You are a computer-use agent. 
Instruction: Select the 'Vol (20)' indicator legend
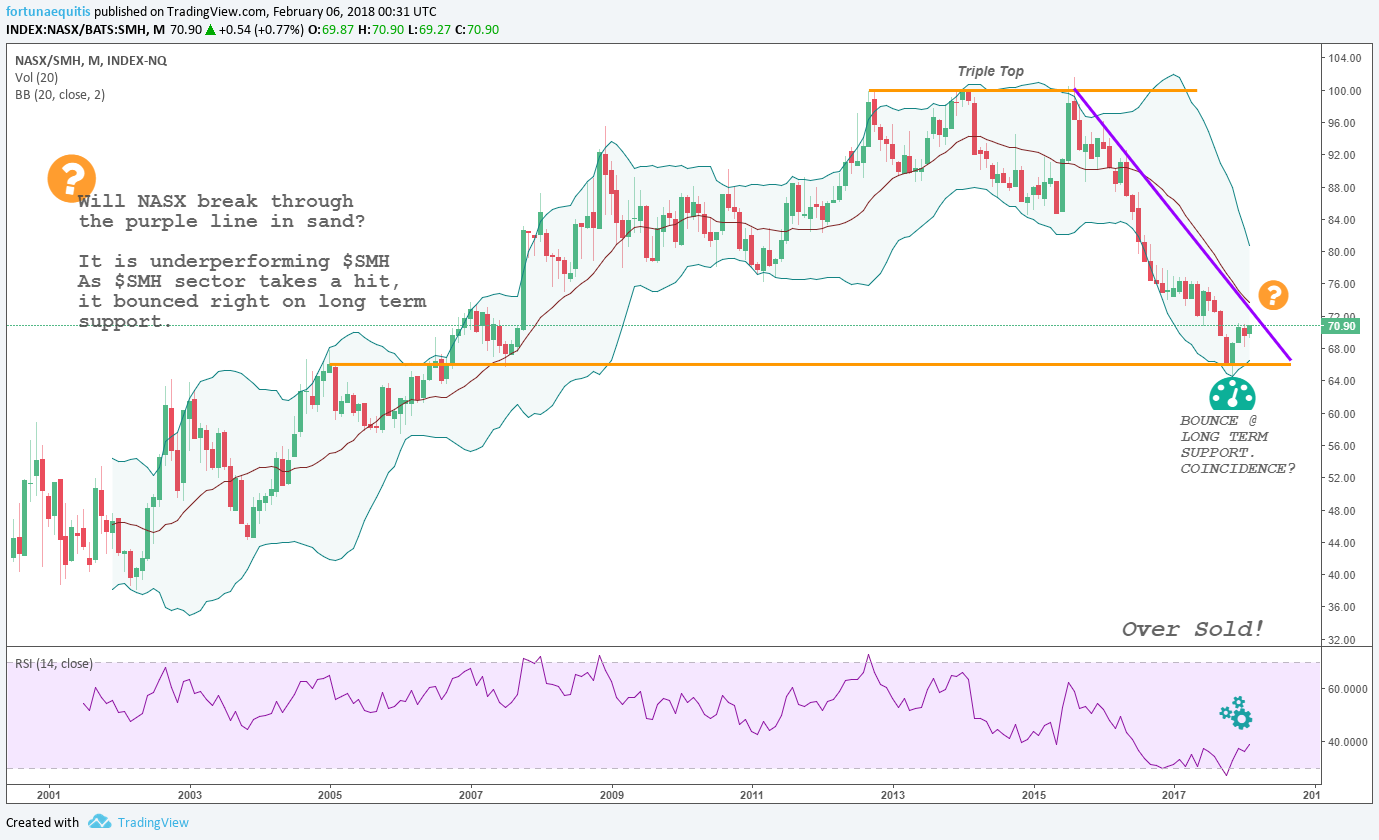pyautogui.click(x=36, y=77)
